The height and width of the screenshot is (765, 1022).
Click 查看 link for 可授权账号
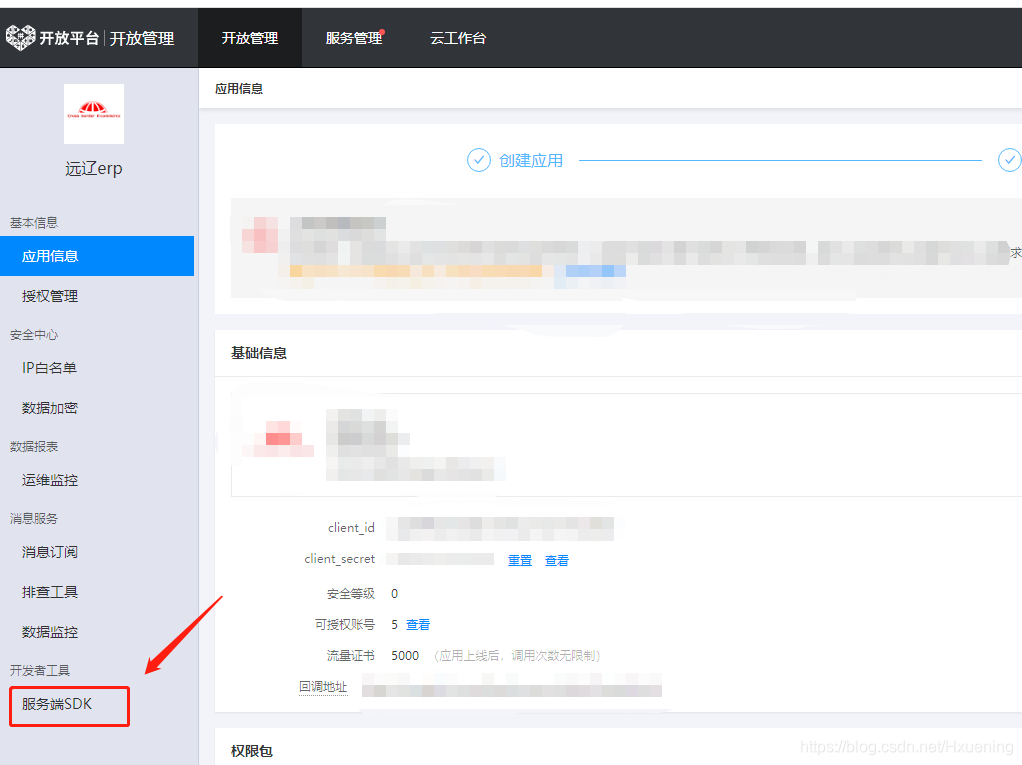(418, 624)
